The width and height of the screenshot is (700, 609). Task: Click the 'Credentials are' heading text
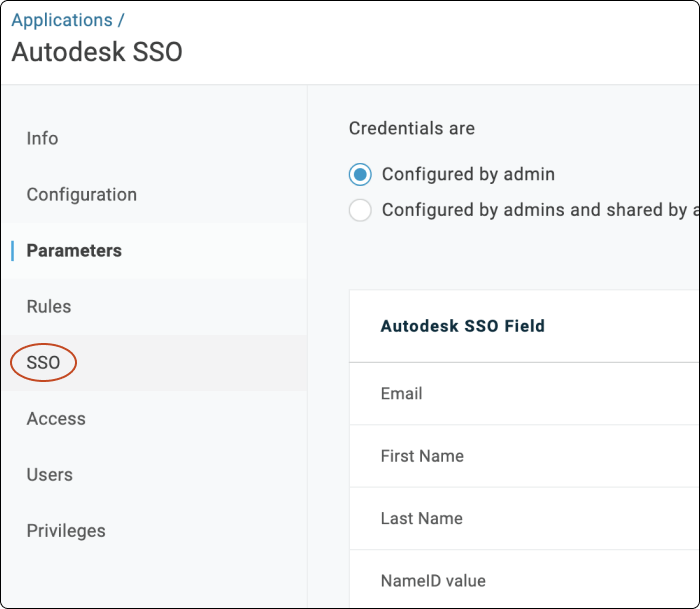coord(412,129)
